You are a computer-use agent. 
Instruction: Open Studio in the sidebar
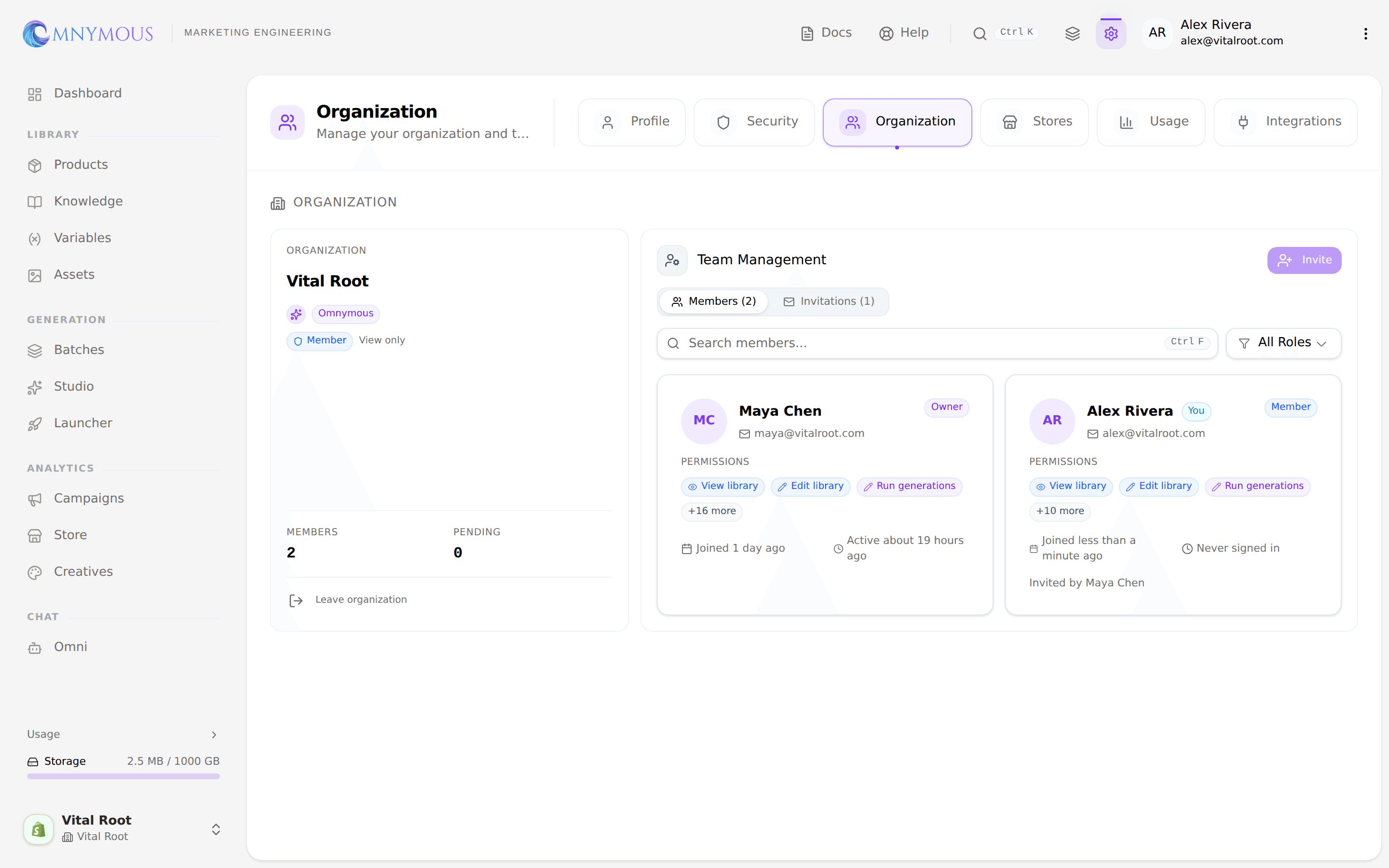point(123,387)
